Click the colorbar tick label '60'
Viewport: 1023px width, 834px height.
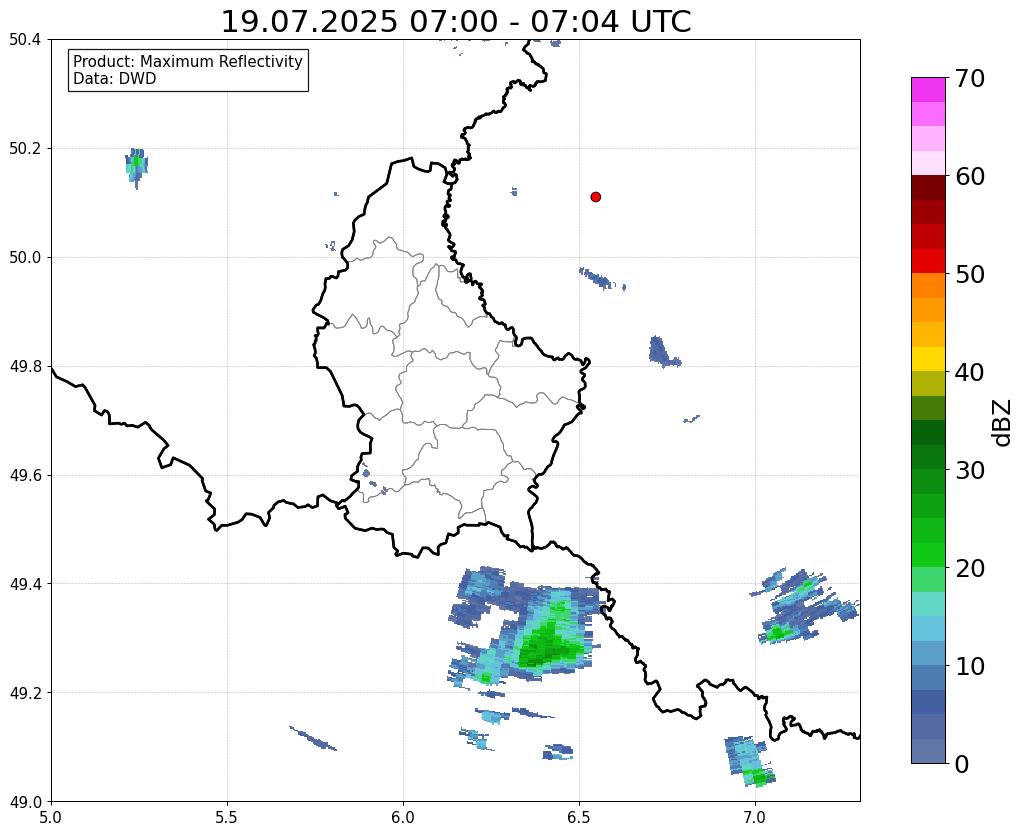(x=969, y=176)
